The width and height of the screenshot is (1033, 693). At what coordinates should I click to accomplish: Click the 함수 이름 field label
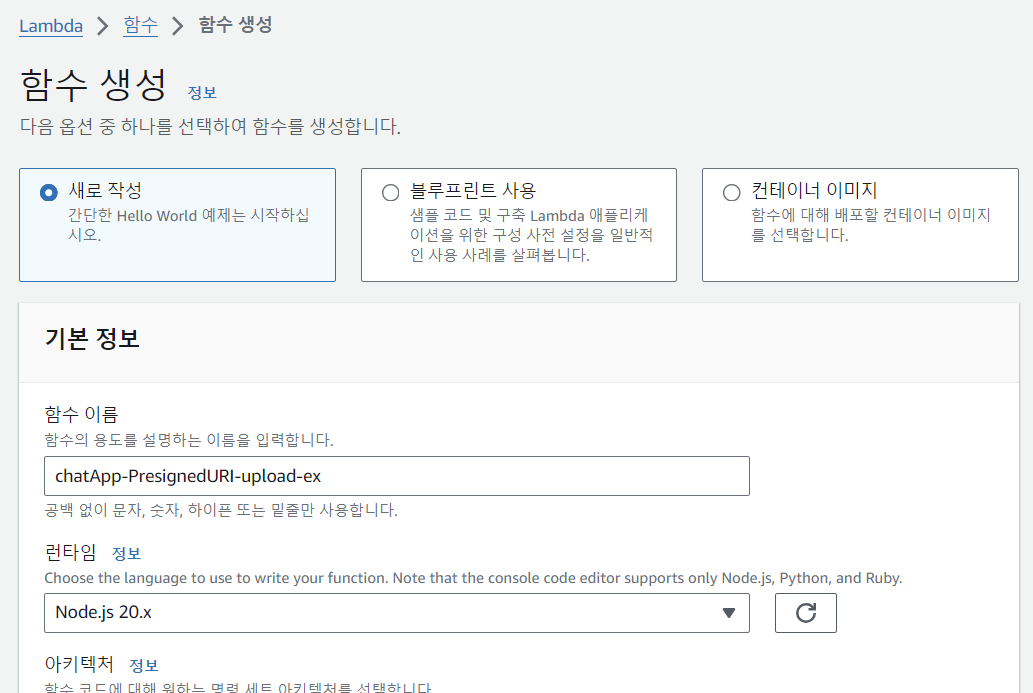[x=81, y=414]
